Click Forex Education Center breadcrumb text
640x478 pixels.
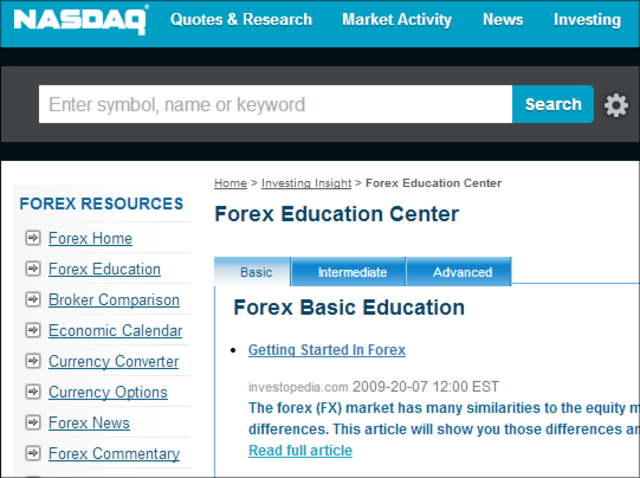(433, 183)
